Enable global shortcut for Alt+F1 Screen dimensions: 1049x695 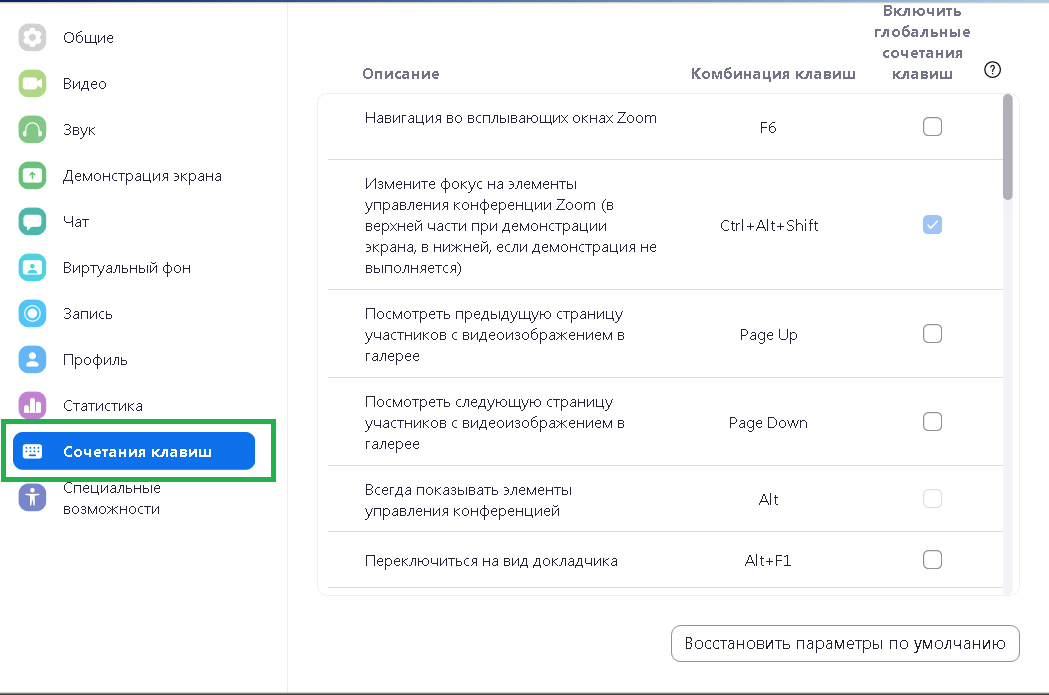click(x=933, y=559)
